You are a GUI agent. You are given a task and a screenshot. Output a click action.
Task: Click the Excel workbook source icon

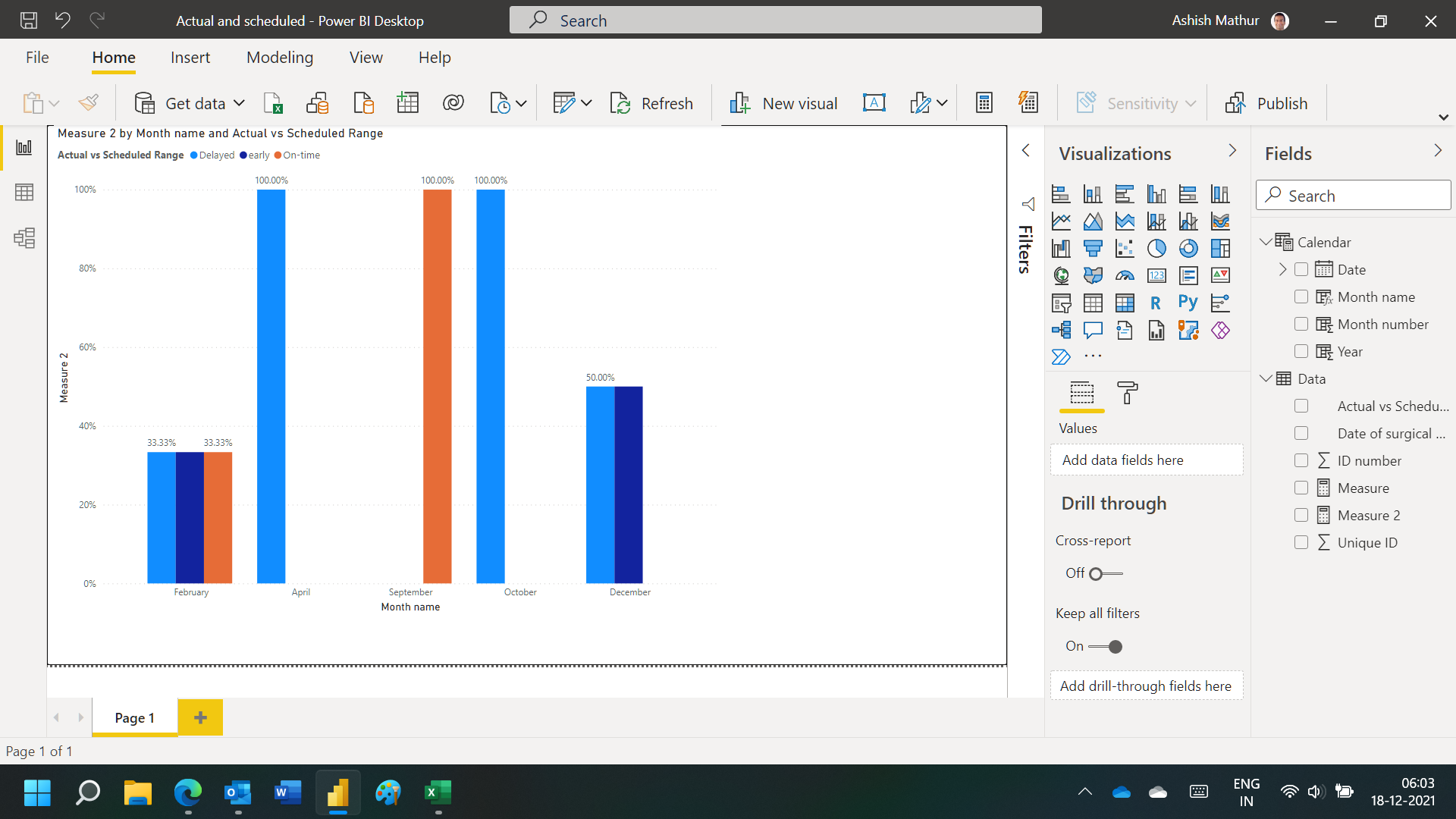point(273,103)
